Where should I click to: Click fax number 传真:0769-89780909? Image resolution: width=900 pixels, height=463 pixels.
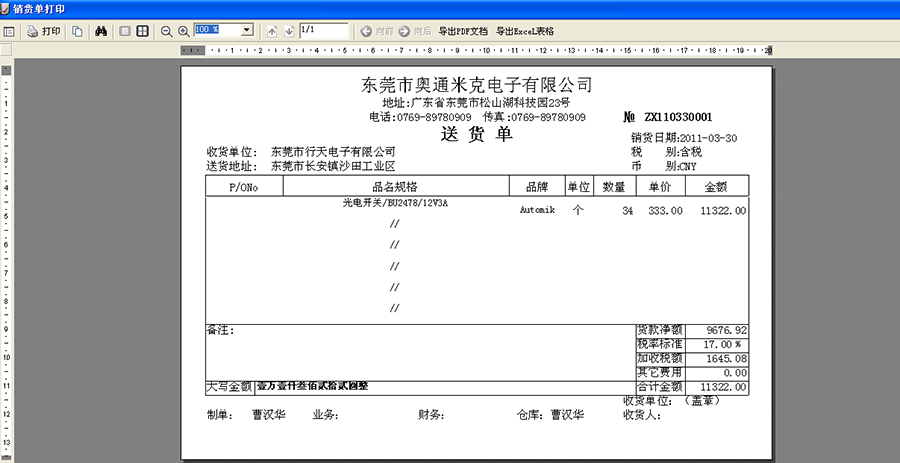click(x=534, y=117)
